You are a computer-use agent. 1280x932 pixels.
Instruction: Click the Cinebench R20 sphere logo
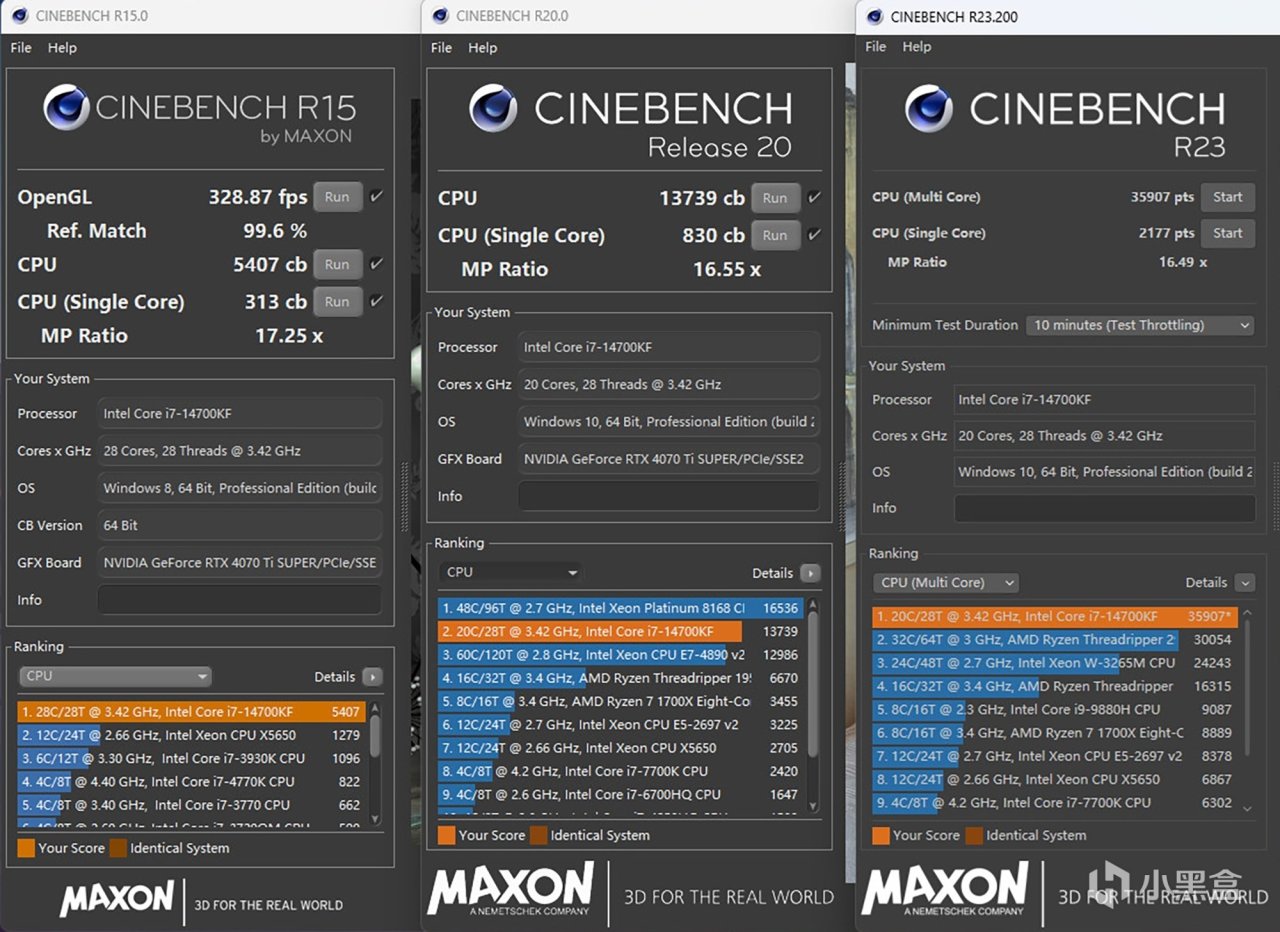tap(493, 108)
